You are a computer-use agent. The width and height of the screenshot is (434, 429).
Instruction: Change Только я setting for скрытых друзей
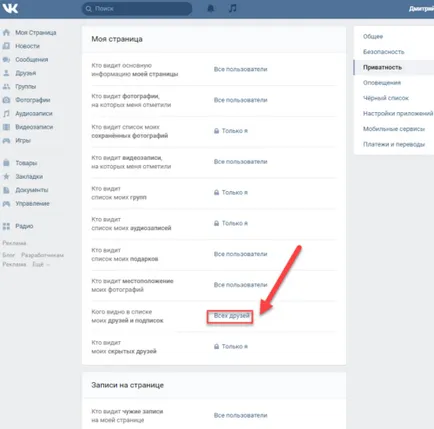[231, 347]
